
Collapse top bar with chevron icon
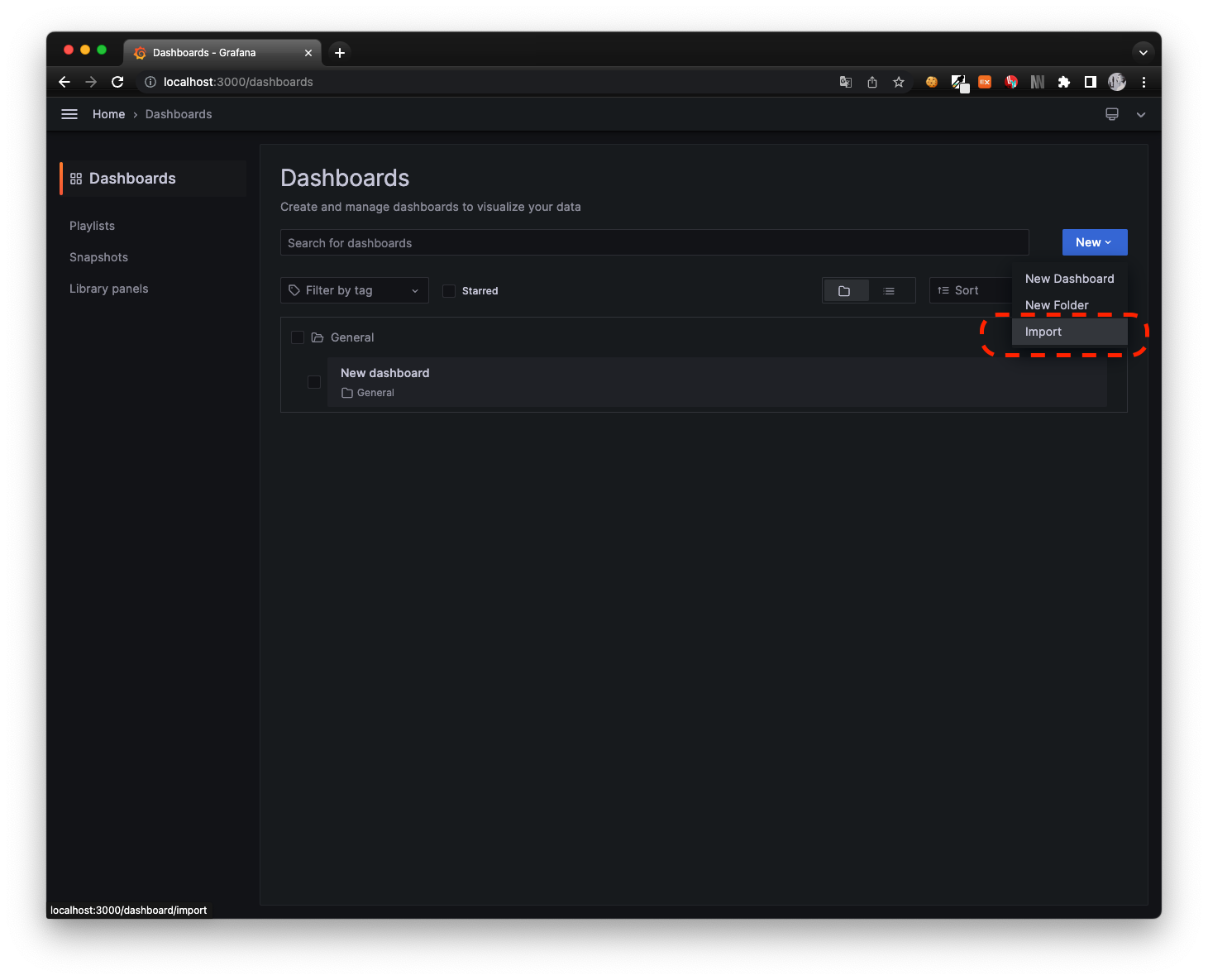[1141, 115]
